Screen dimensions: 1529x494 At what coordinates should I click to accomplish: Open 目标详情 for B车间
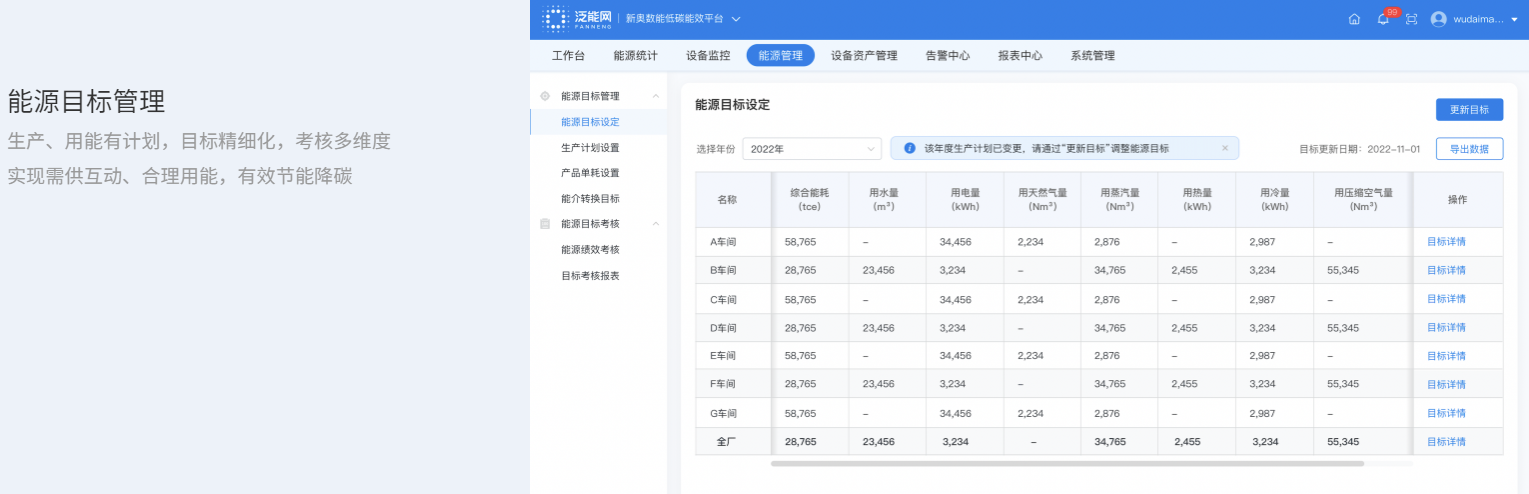[x=1446, y=270]
